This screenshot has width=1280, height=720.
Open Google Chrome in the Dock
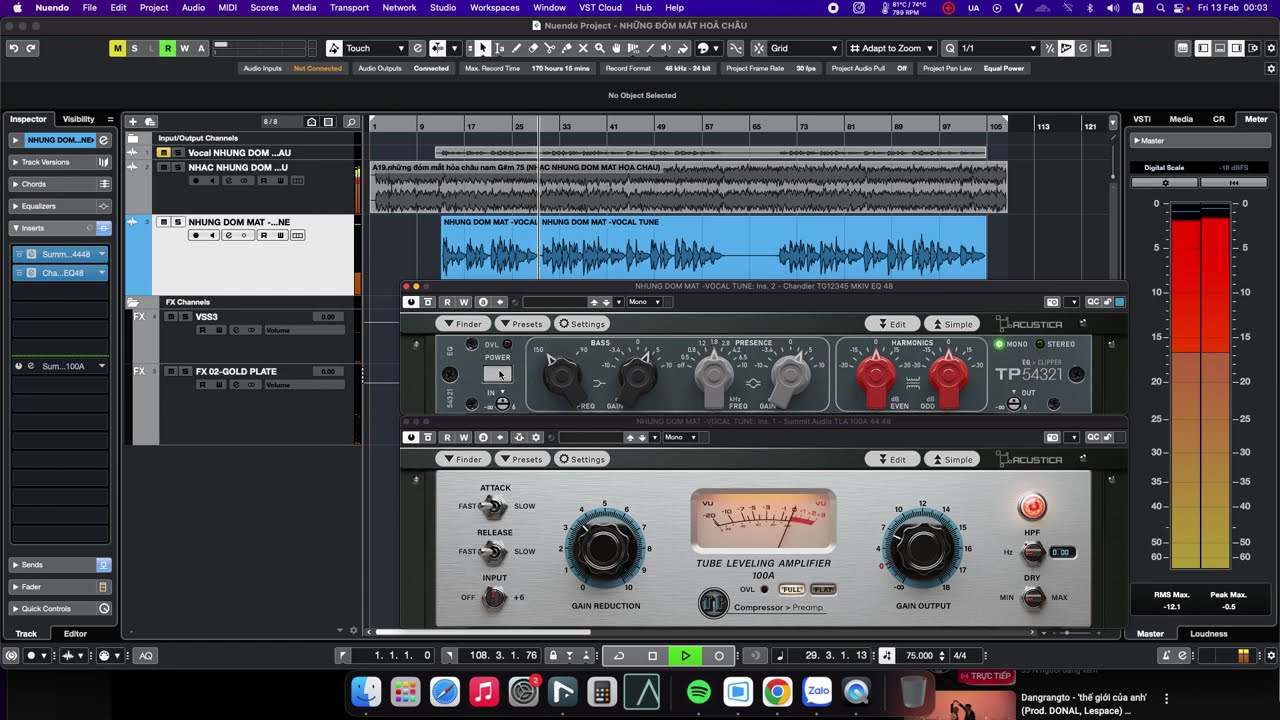pos(777,692)
